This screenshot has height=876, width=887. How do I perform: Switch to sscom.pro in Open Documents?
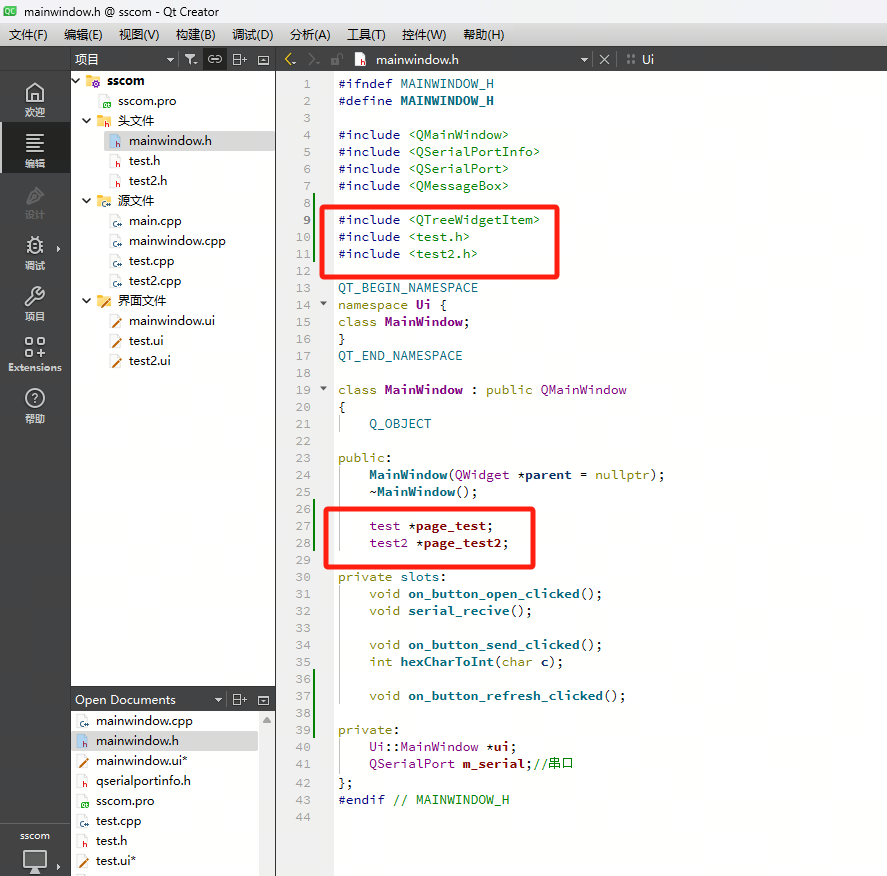click(124, 801)
